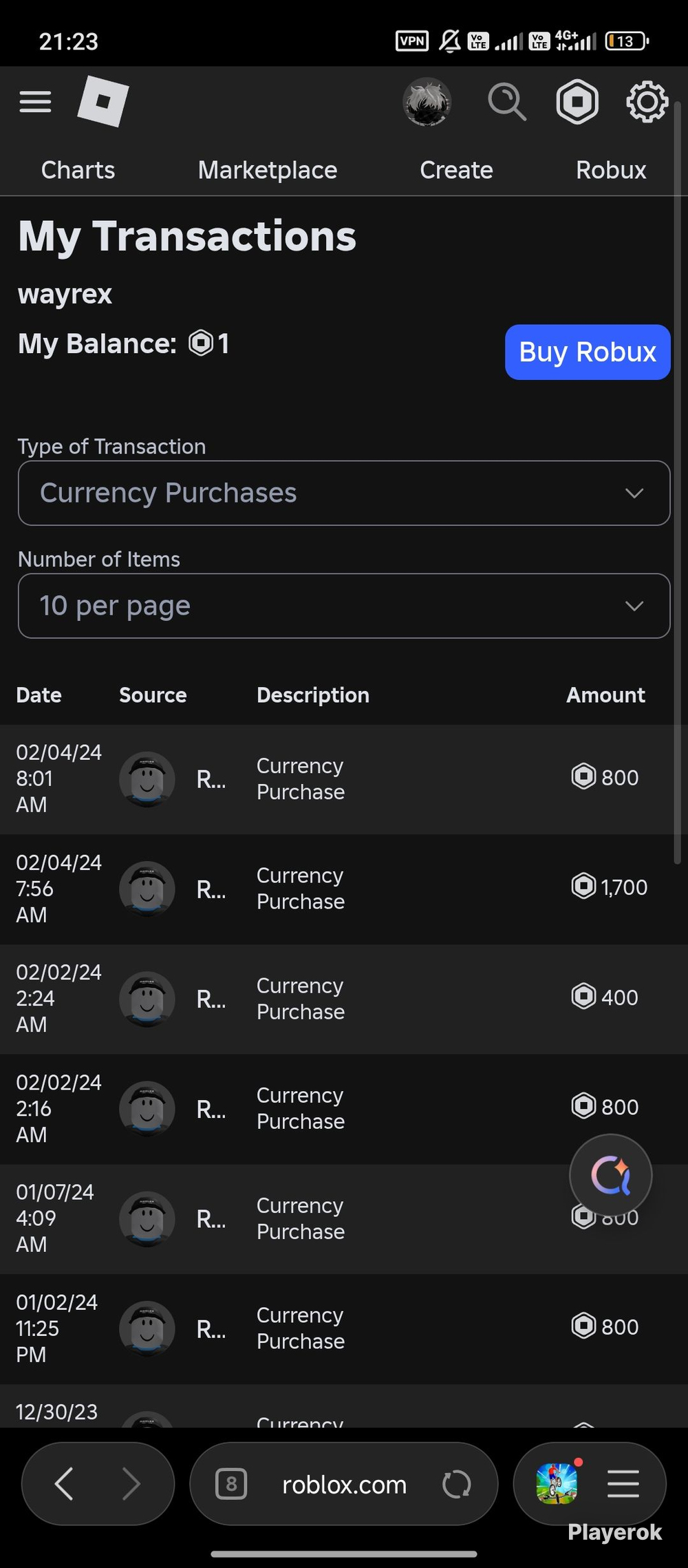Expand the Currency Purchases transaction type dropdown
The height and width of the screenshot is (1568, 688).
click(344, 493)
